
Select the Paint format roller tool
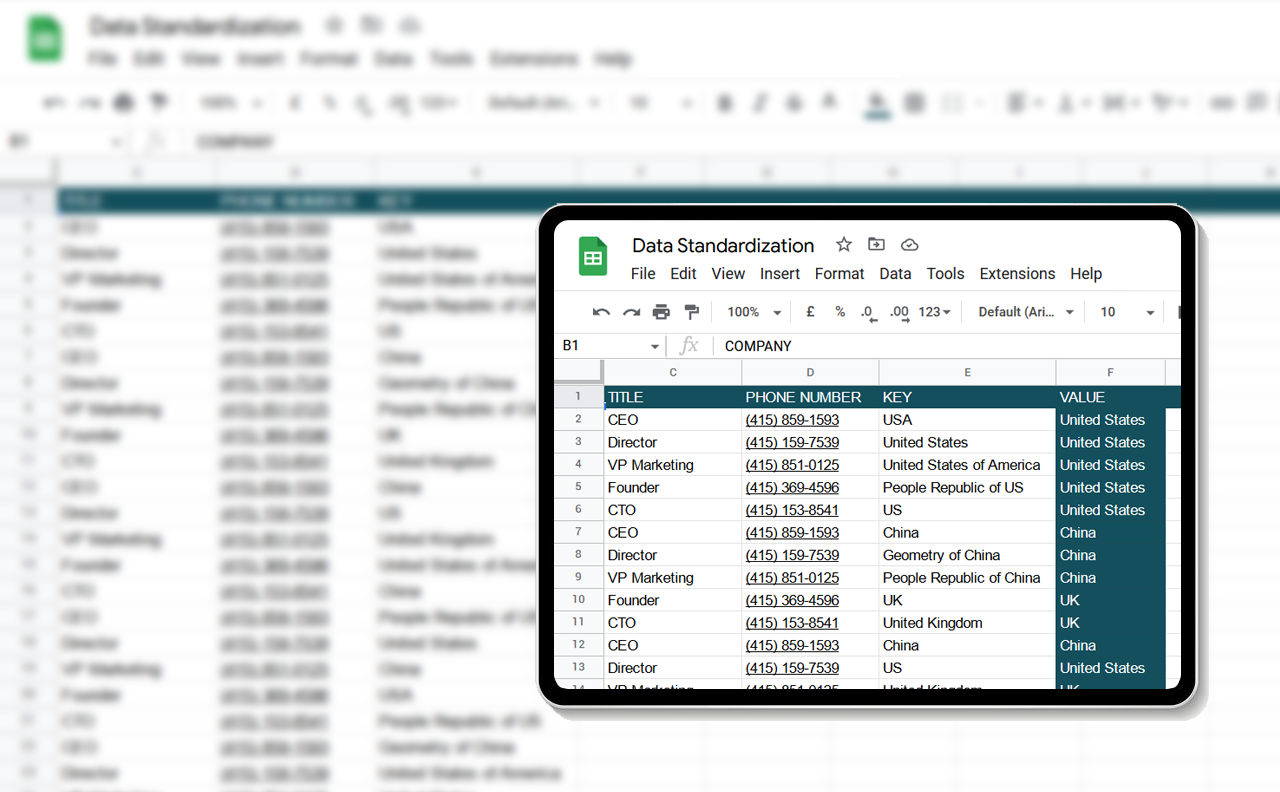(x=691, y=312)
